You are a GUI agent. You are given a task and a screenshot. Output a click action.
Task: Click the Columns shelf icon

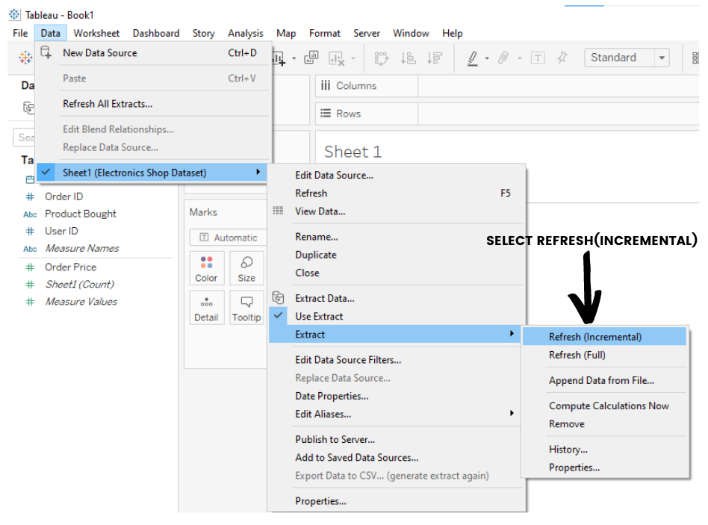pyautogui.click(x=326, y=85)
